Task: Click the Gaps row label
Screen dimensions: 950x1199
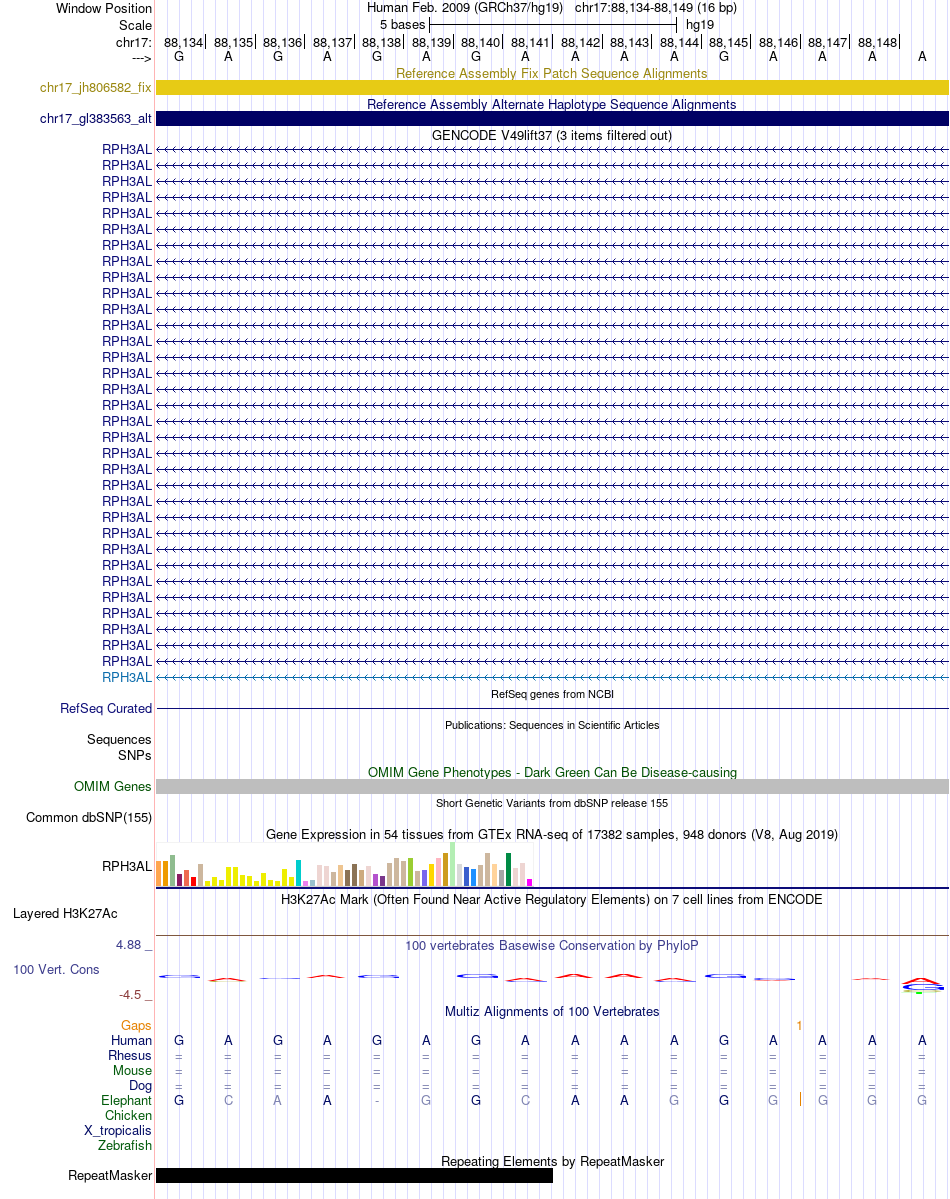Action: click(x=136, y=1025)
